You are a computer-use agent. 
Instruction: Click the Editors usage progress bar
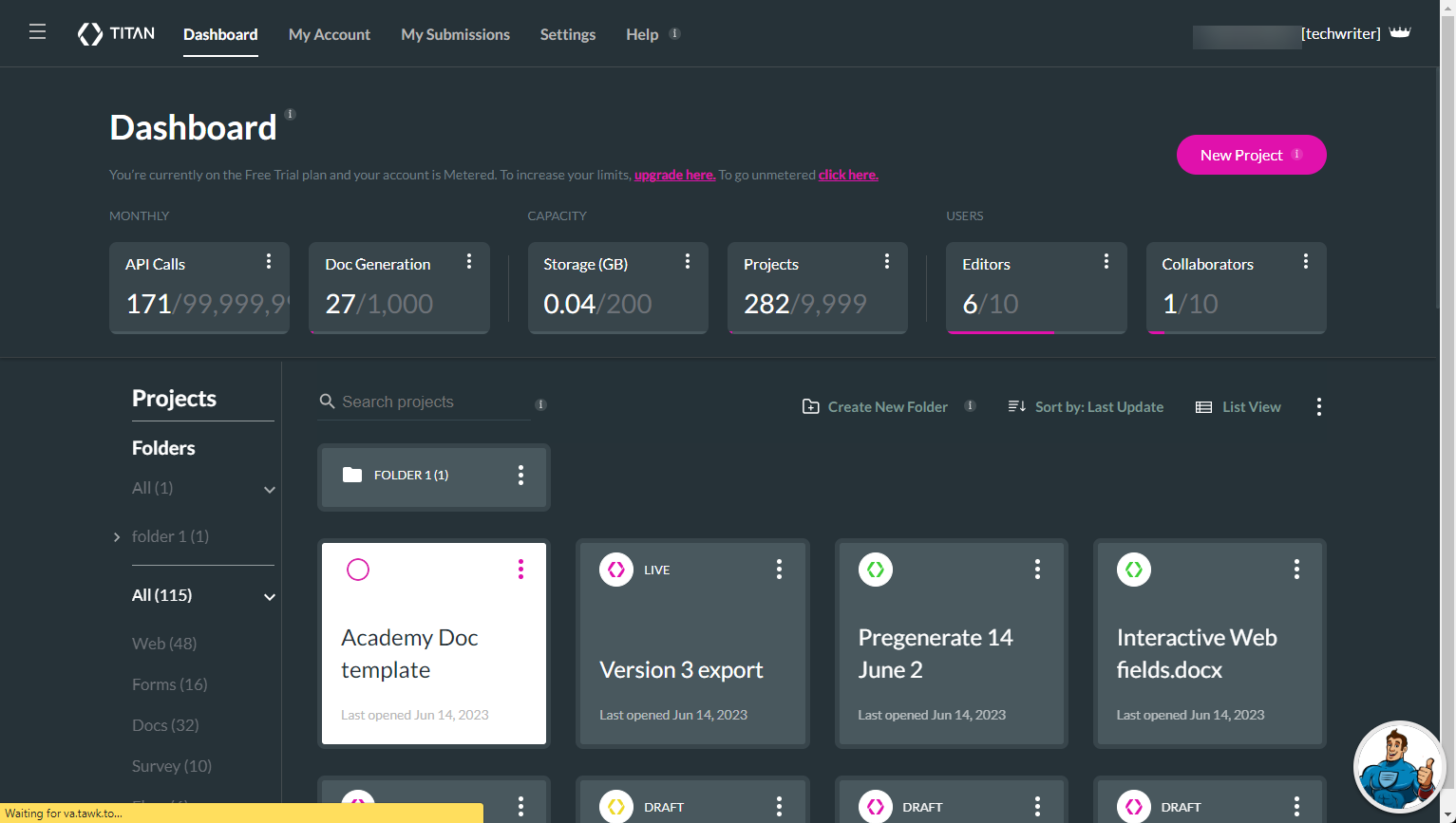(x=1036, y=332)
